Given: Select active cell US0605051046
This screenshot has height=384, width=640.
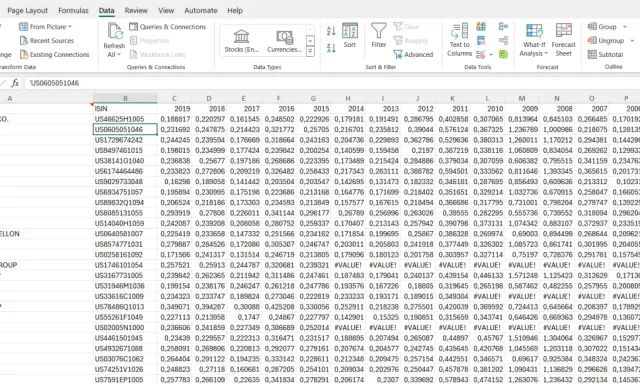Looking at the screenshot, I should coord(125,129).
